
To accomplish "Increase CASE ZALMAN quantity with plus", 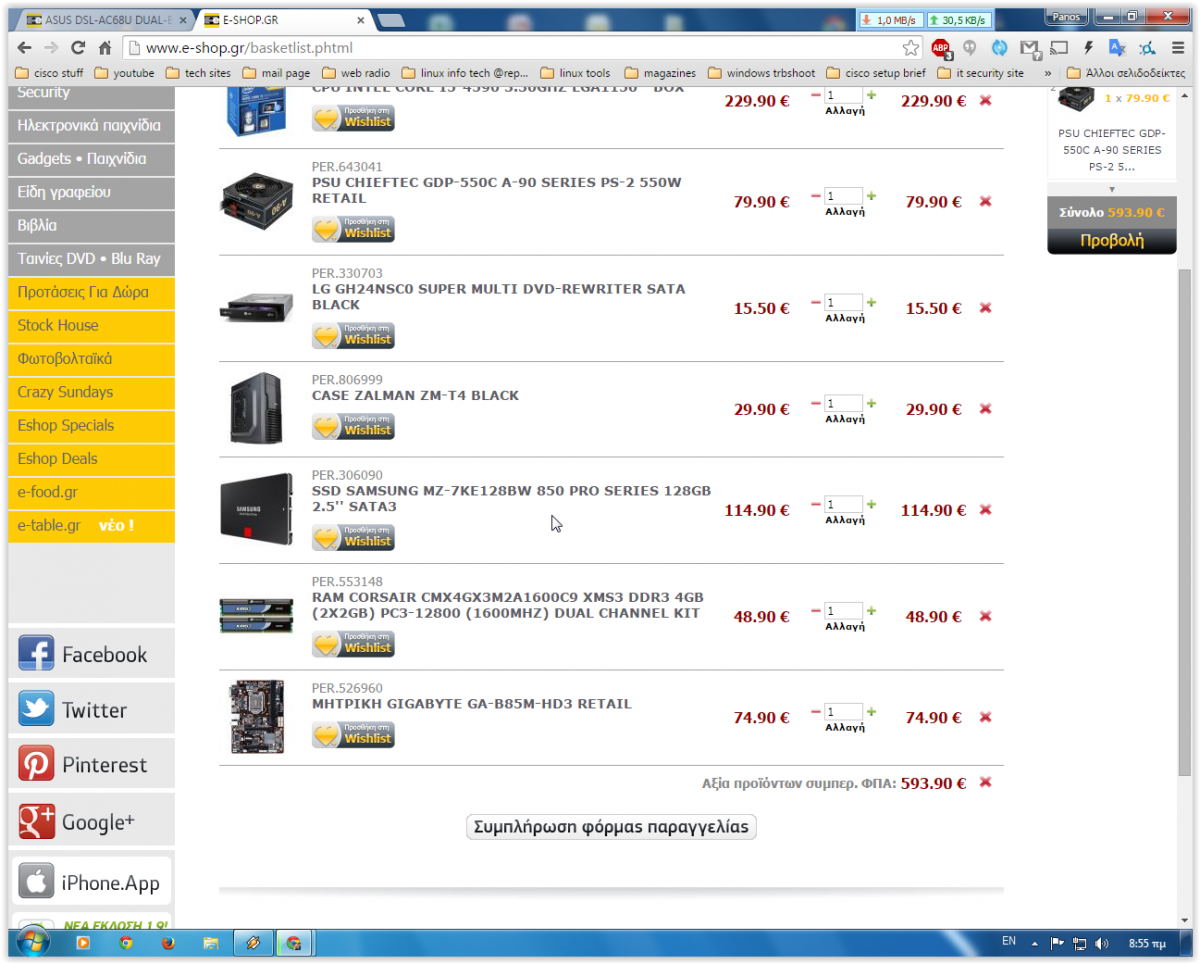I will coord(871,403).
